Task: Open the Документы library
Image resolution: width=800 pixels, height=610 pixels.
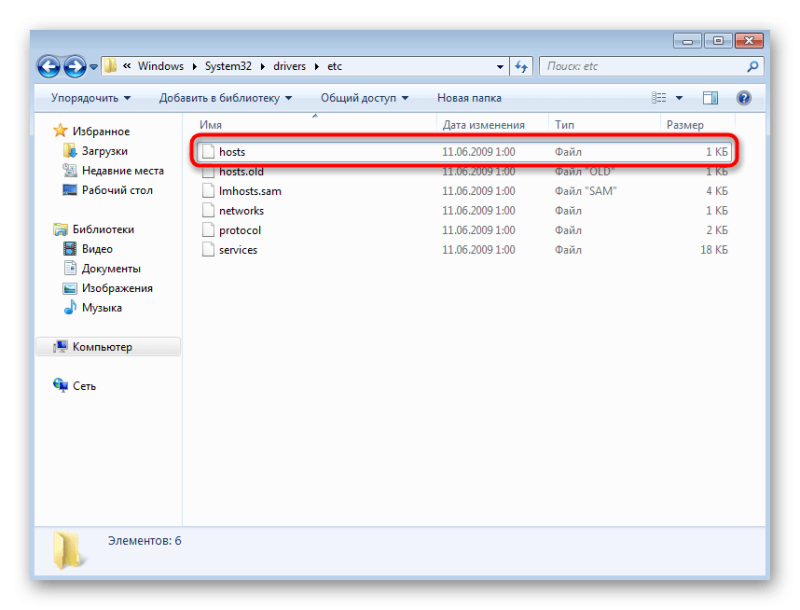Action: pyautogui.click(x=111, y=269)
